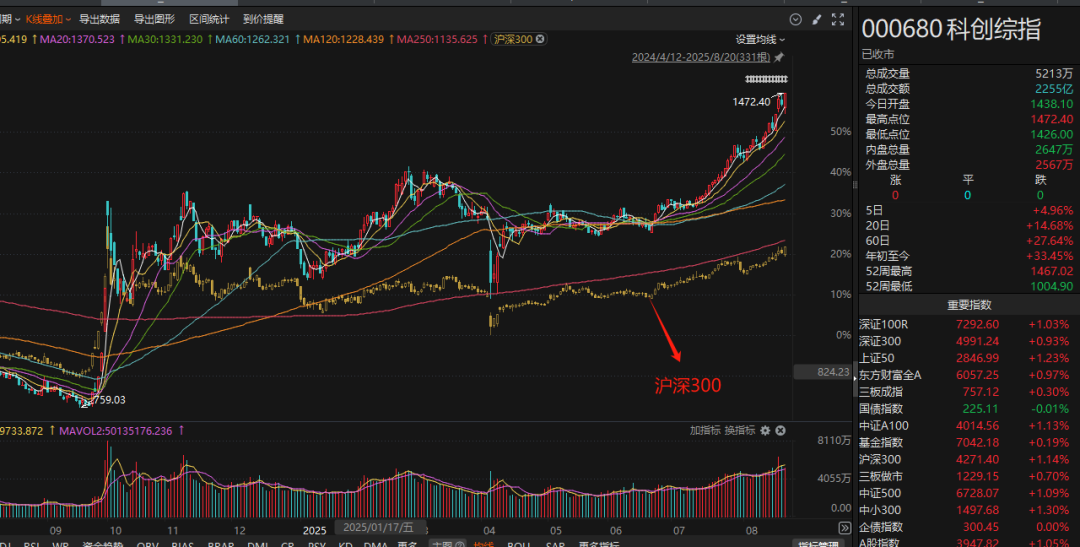Open 区间统计 from the toolbar

209,19
